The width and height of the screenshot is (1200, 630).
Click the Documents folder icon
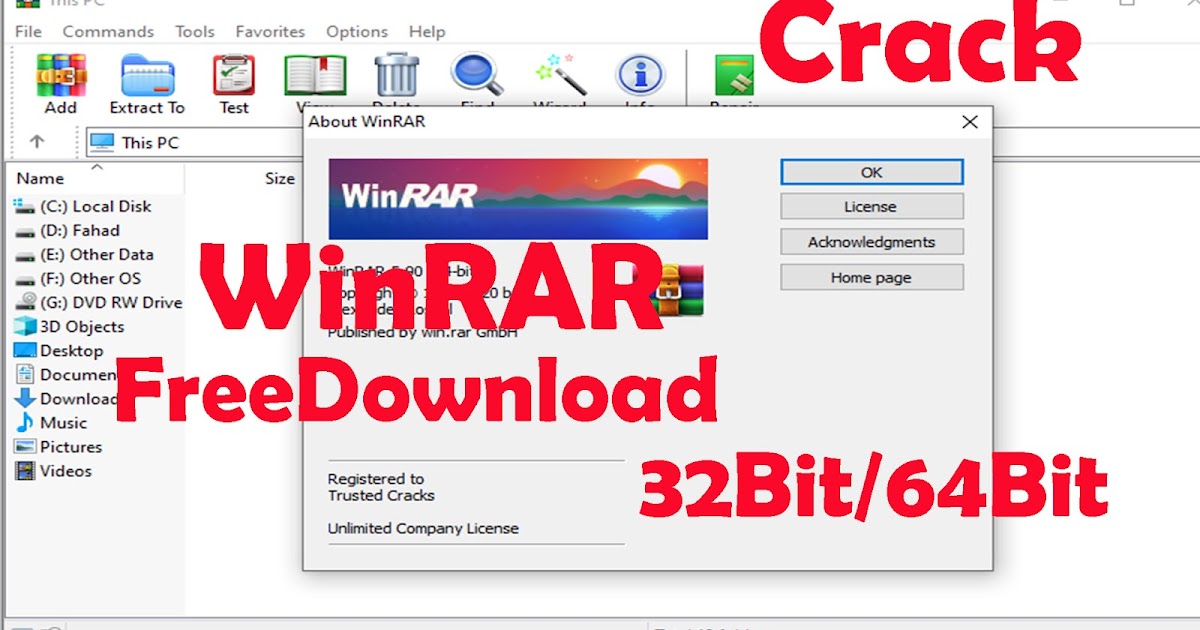pos(24,374)
